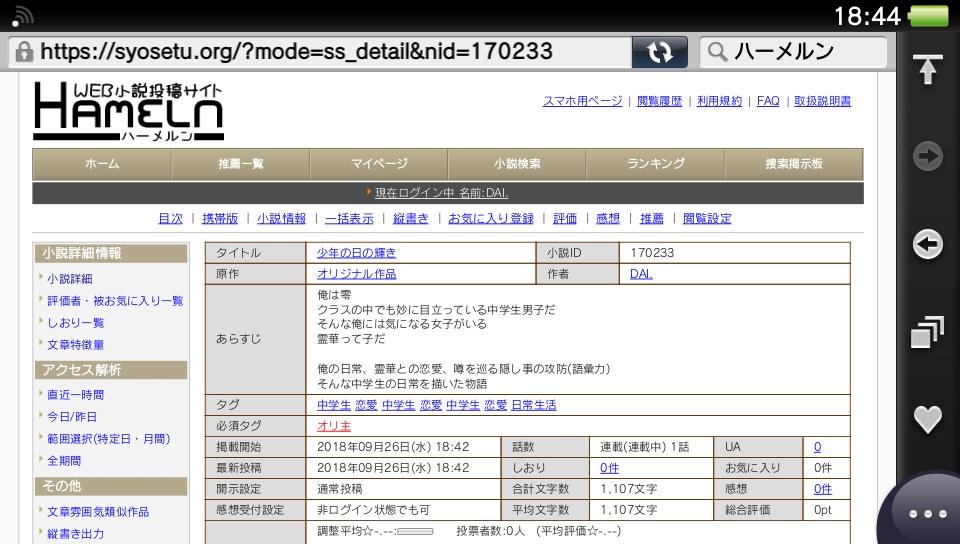Open the 小説検索 navigation tab
This screenshot has width=960, height=544.
tap(517, 164)
